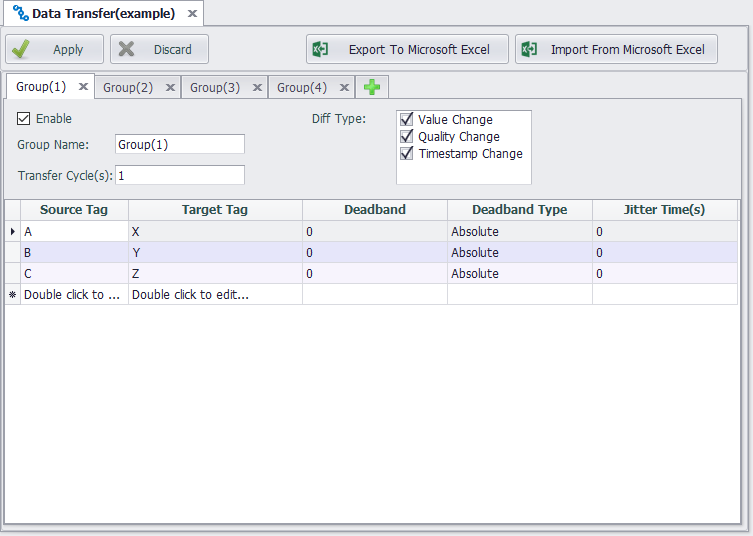
Task: Discard changes with the Discard button
Action: tap(159, 50)
